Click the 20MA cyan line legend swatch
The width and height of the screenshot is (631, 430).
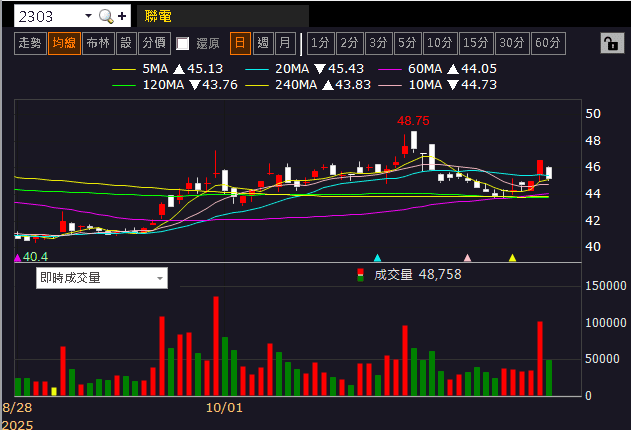[x=258, y=69]
